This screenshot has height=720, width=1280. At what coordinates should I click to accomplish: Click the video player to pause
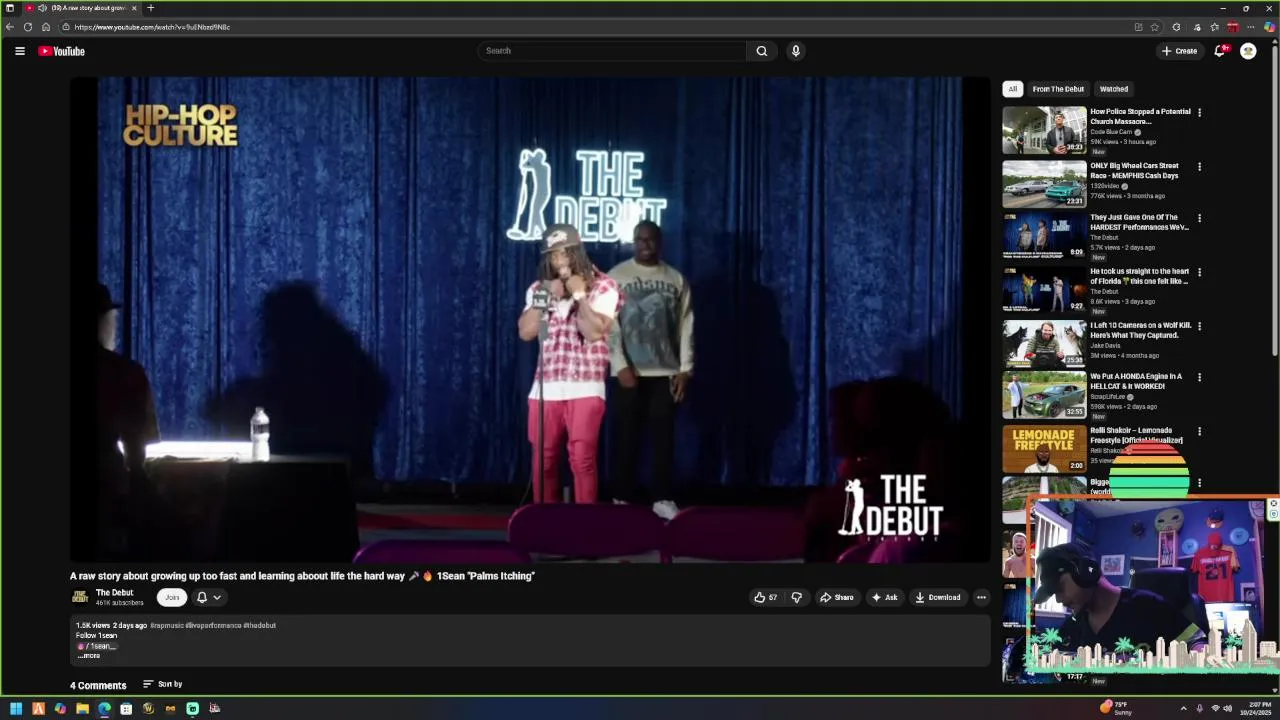pos(530,320)
